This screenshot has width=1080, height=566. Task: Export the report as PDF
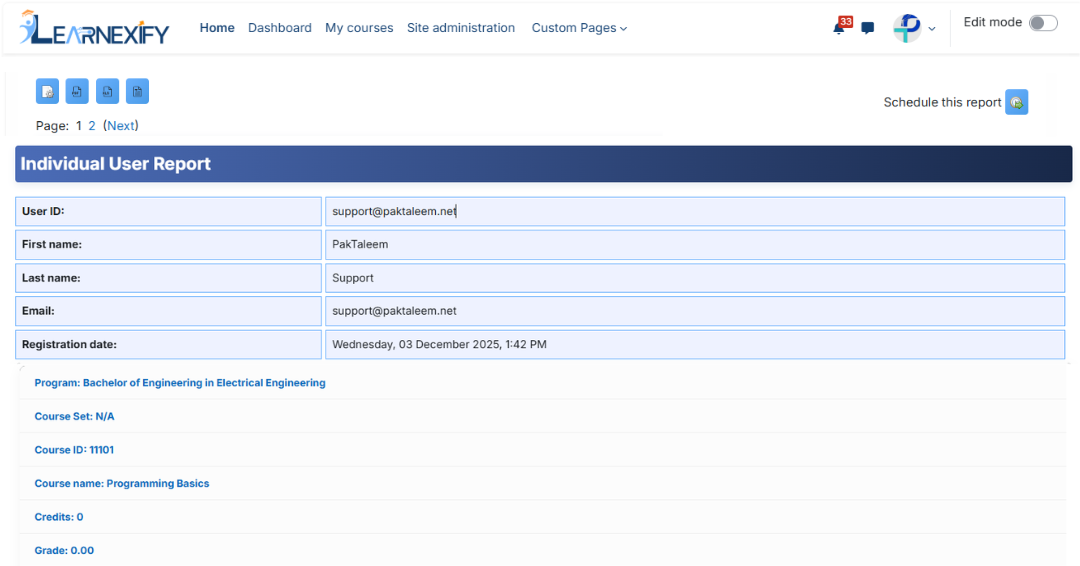(x=77, y=92)
